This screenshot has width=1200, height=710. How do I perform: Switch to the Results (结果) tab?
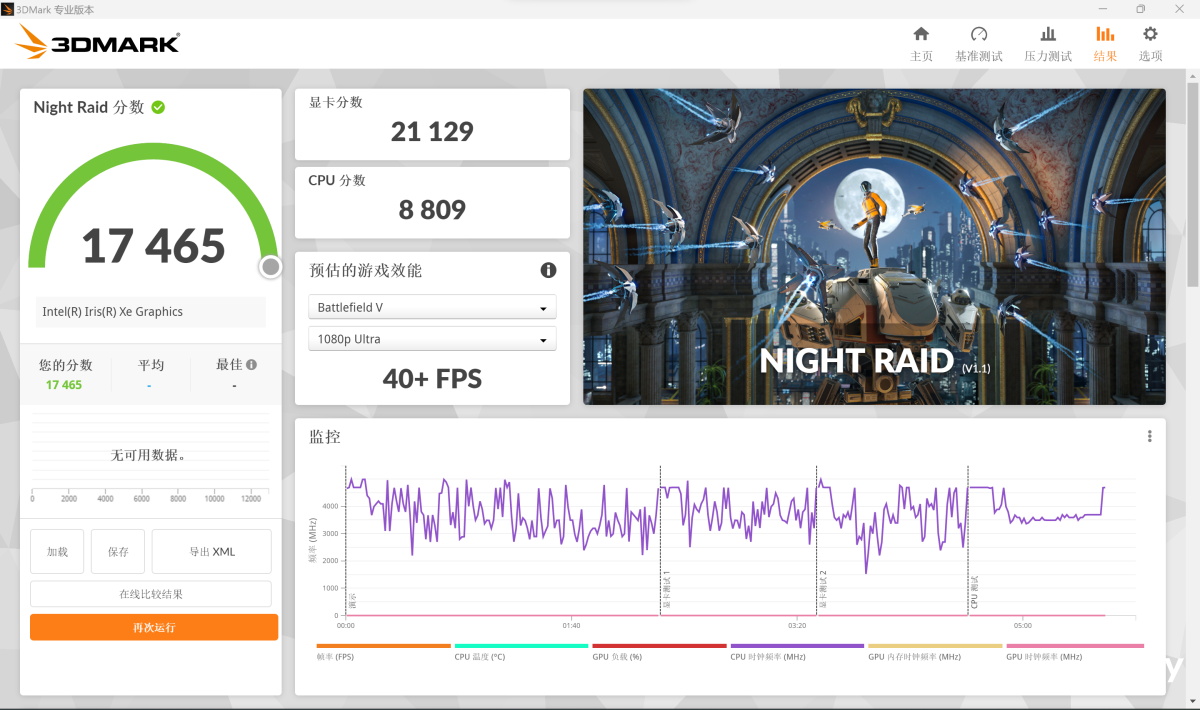tap(1105, 43)
